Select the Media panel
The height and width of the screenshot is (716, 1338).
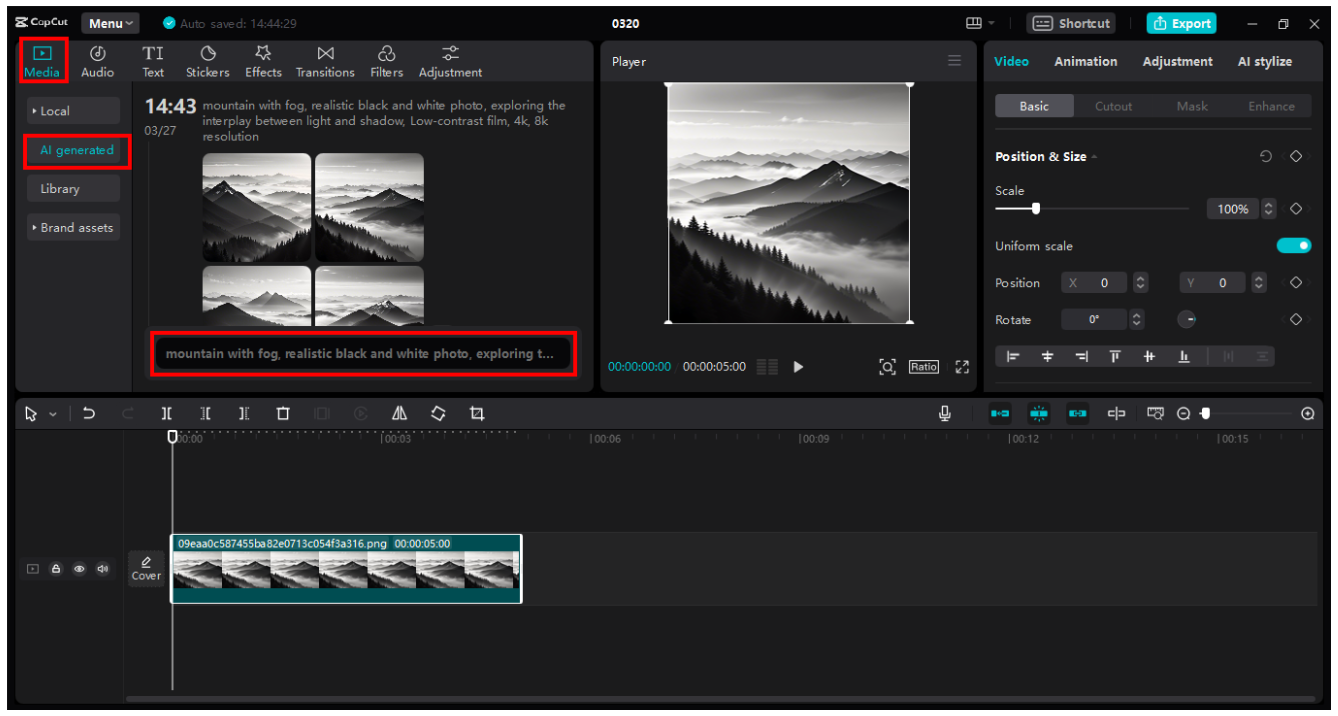click(43, 61)
